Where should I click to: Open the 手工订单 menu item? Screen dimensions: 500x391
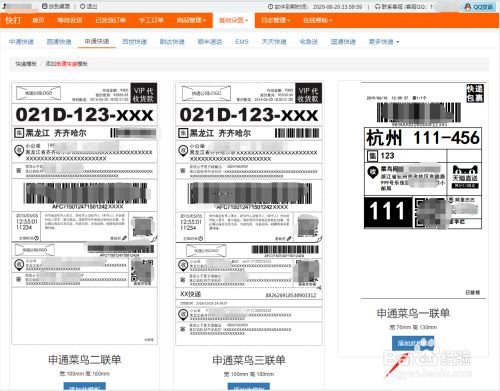[151, 20]
